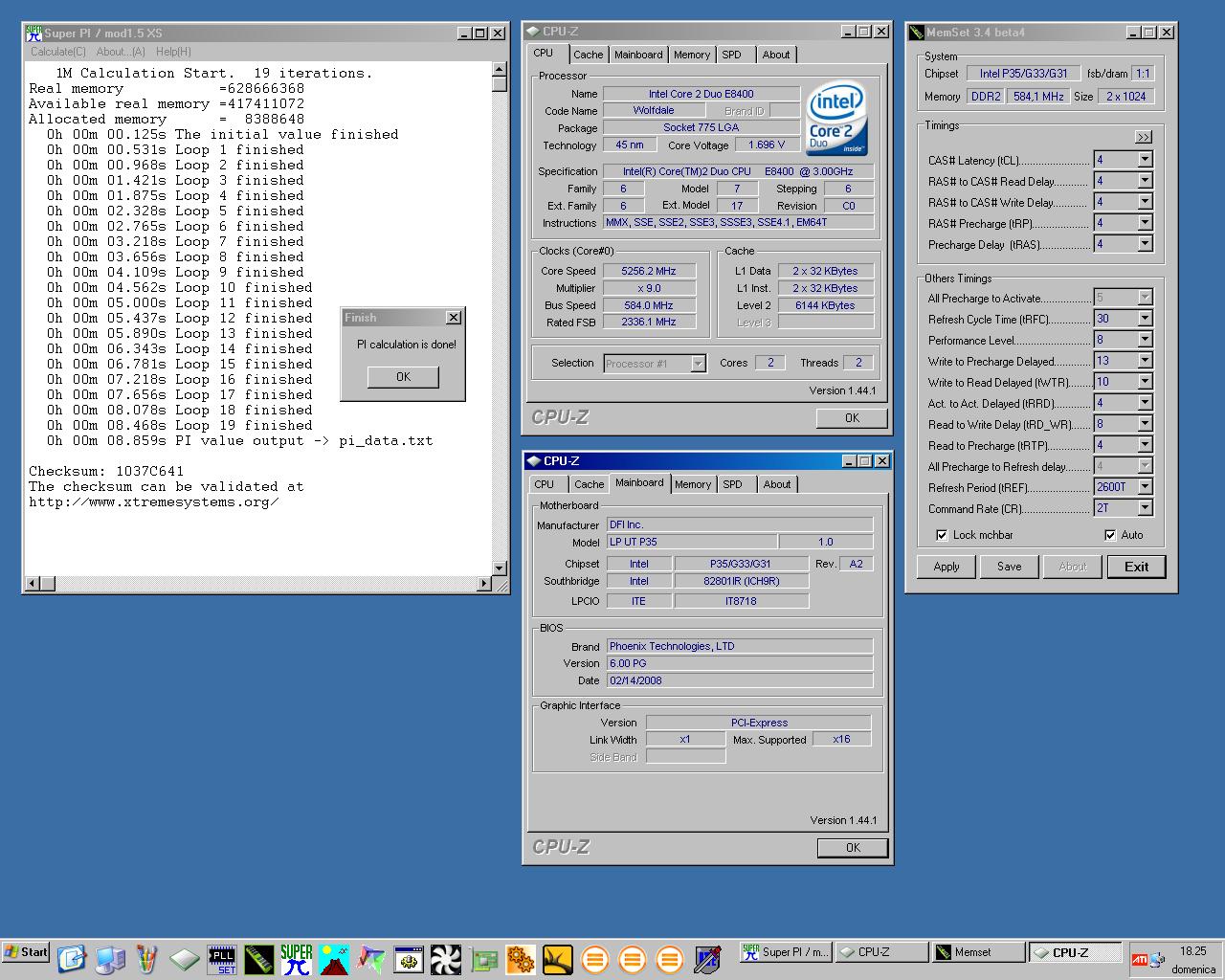Click the Checksum: 1037C641 line
Viewport: 1225px width, 980px height.
tap(106, 471)
